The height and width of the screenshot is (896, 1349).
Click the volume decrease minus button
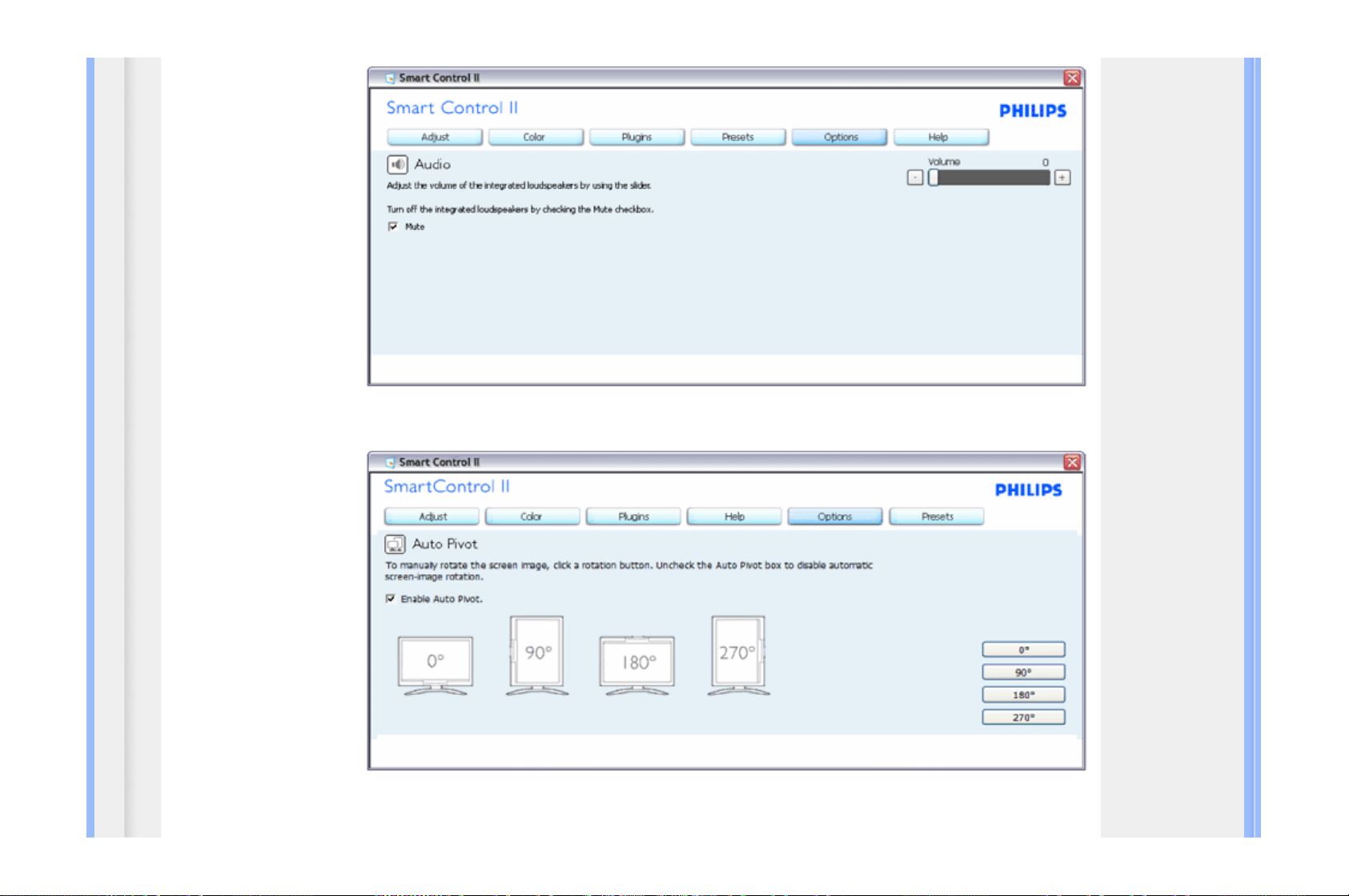[915, 178]
